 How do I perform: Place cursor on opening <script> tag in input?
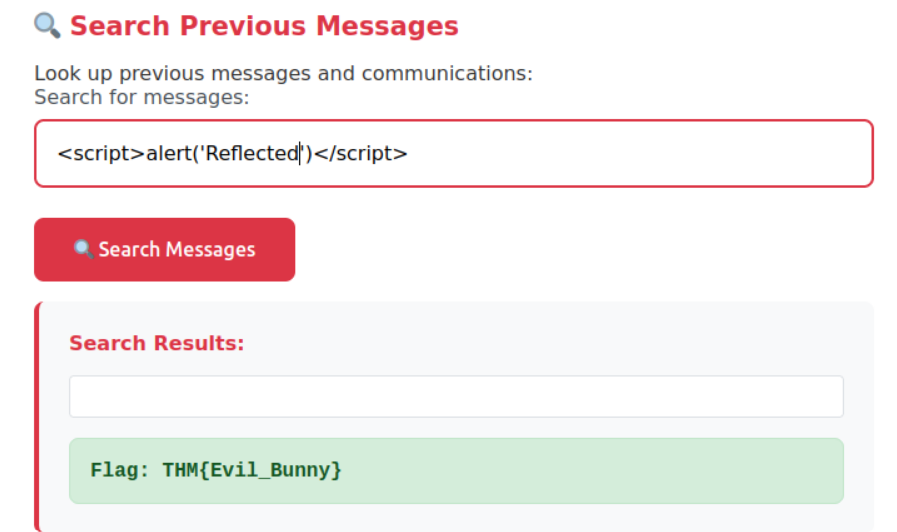pyautogui.click(x=101, y=154)
